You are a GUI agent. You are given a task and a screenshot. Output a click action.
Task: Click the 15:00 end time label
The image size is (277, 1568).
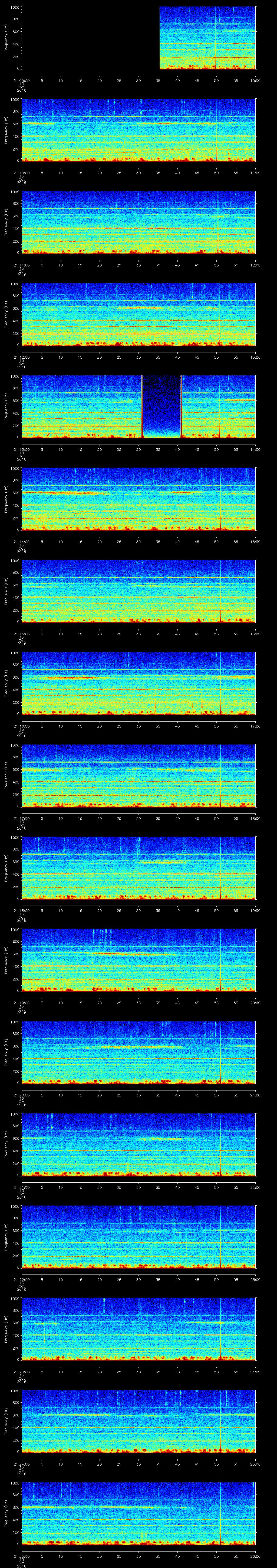point(256,542)
